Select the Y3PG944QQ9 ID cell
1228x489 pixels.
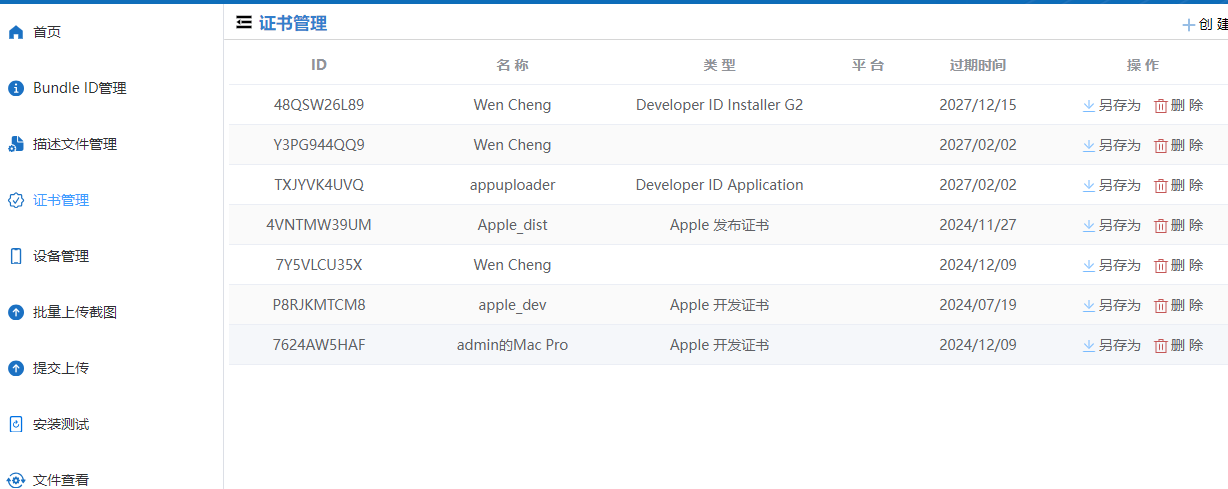(x=319, y=145)
